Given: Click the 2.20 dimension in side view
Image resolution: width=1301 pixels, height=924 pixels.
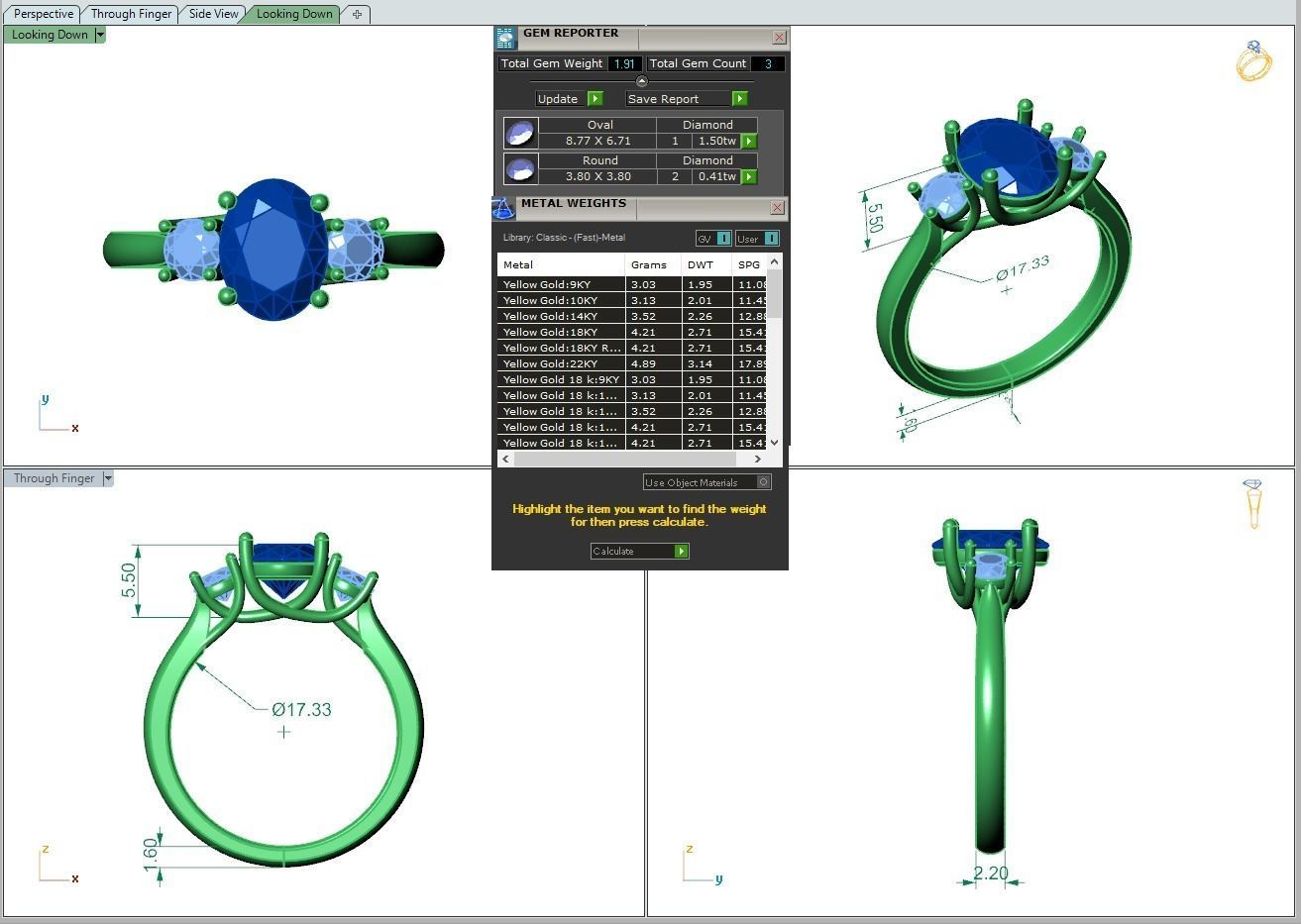Looking at the screenshot, I should pyautogui.click(x=990, y=873).
